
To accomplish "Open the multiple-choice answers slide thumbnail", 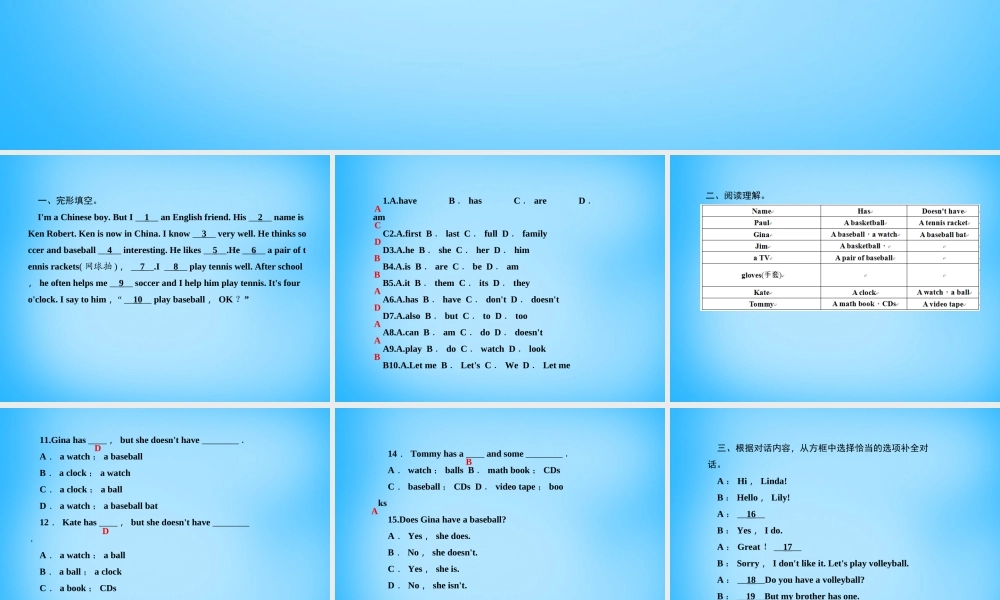I will click(500, 278).
